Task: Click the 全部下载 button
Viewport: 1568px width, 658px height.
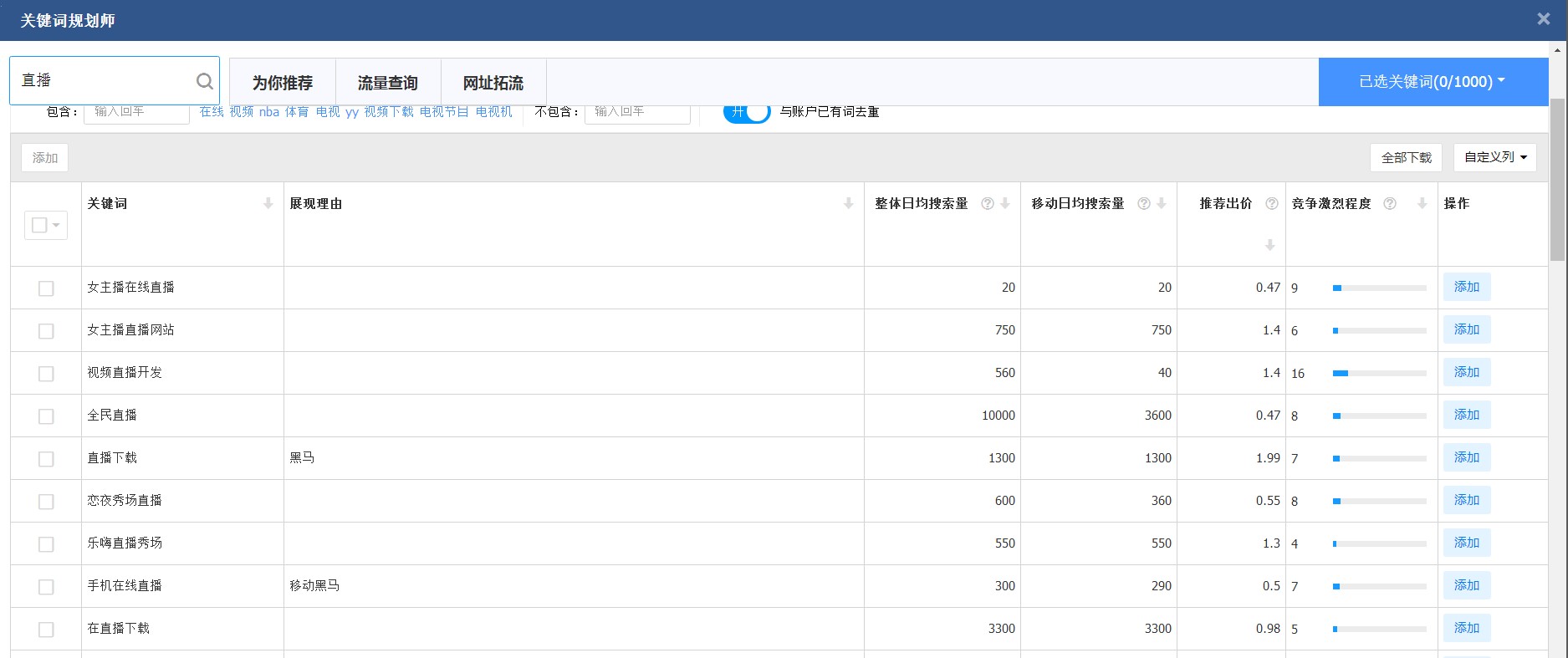Action: [1406, 157]
